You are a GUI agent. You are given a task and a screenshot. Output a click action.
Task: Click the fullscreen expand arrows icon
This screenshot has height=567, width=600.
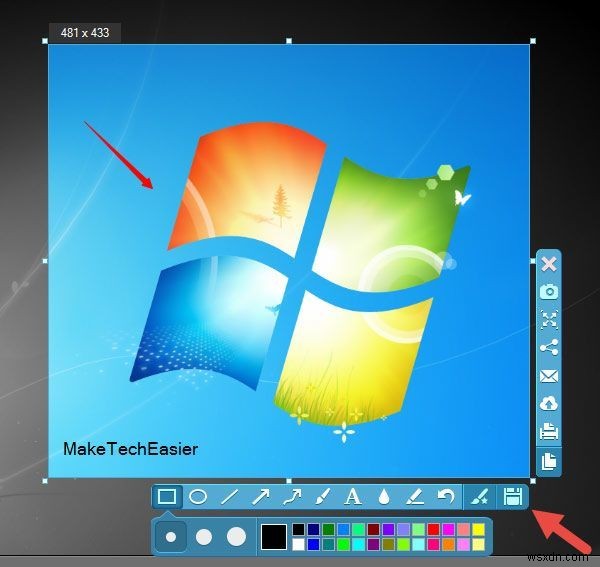pos(549,320)
